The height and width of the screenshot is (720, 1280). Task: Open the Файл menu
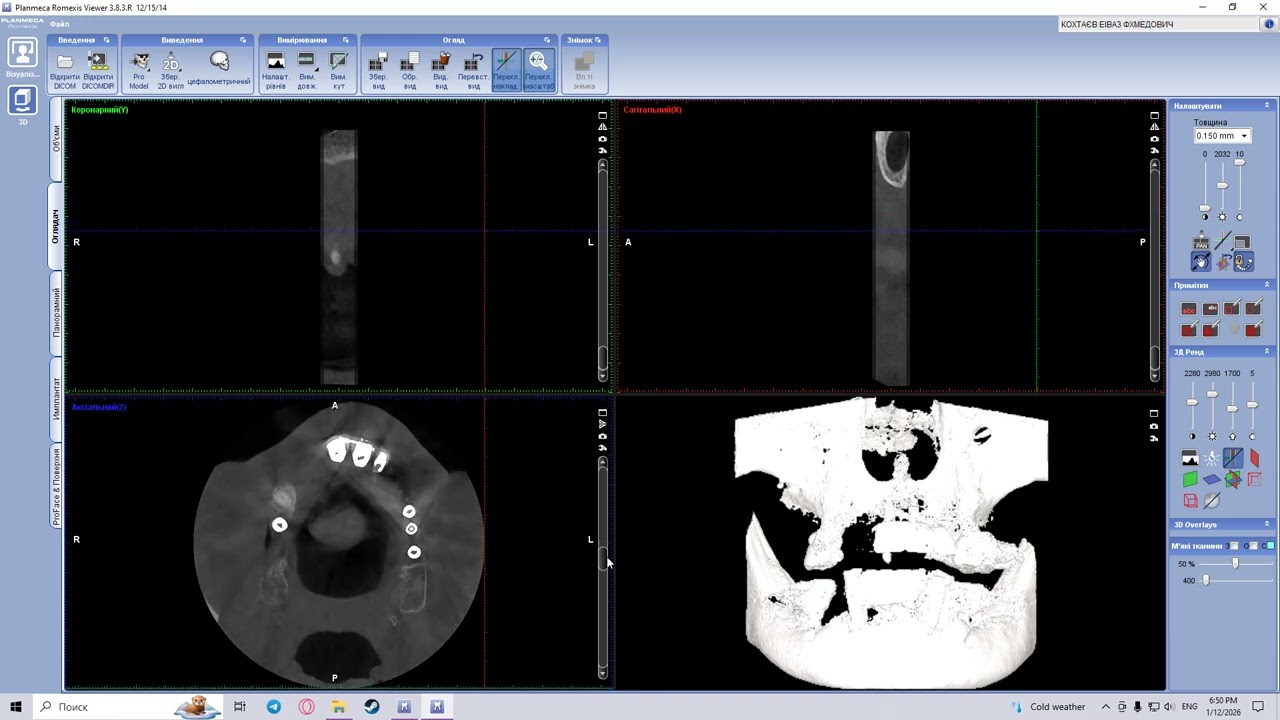tap(59, 24)
